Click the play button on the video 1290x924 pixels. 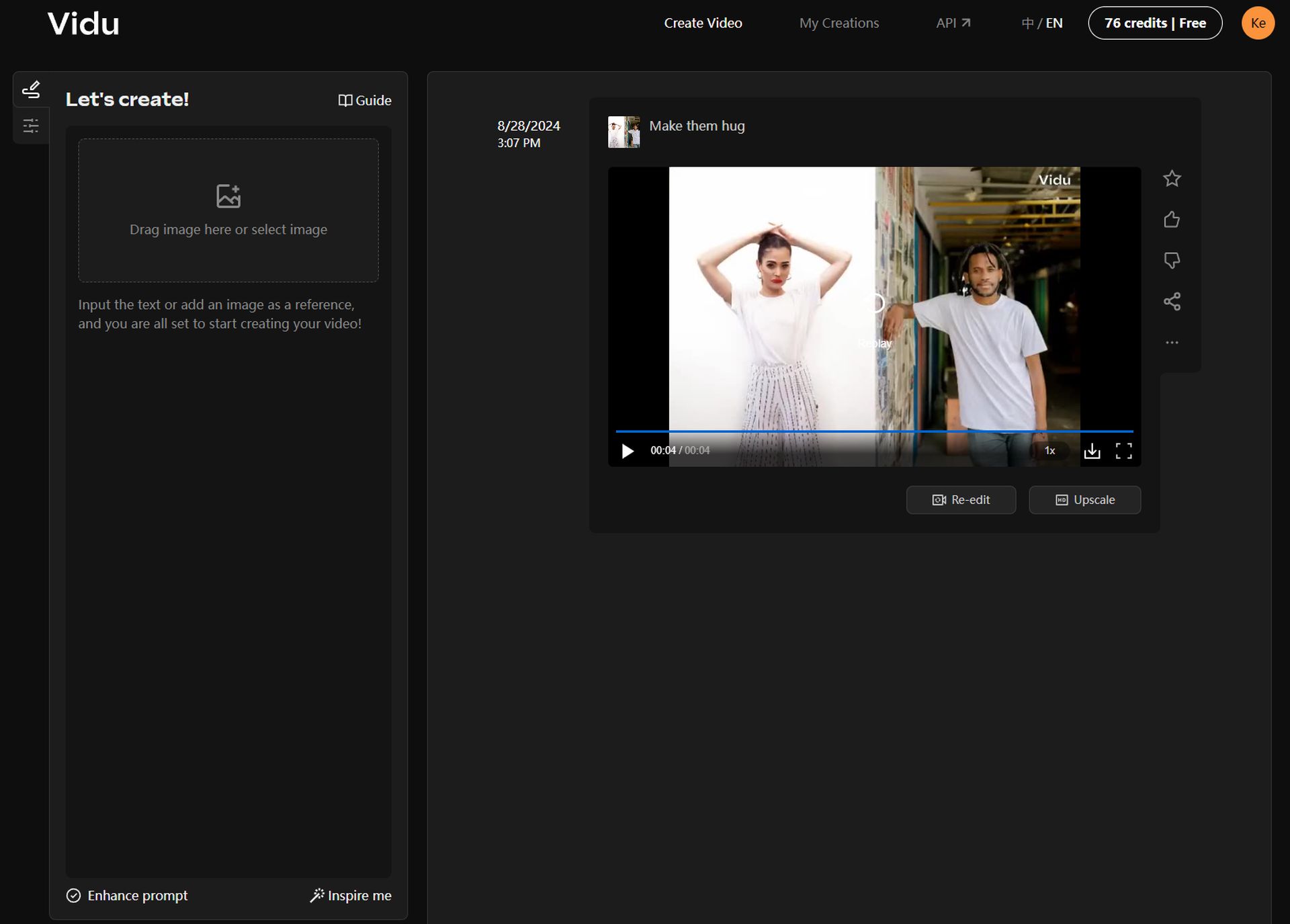628,450
